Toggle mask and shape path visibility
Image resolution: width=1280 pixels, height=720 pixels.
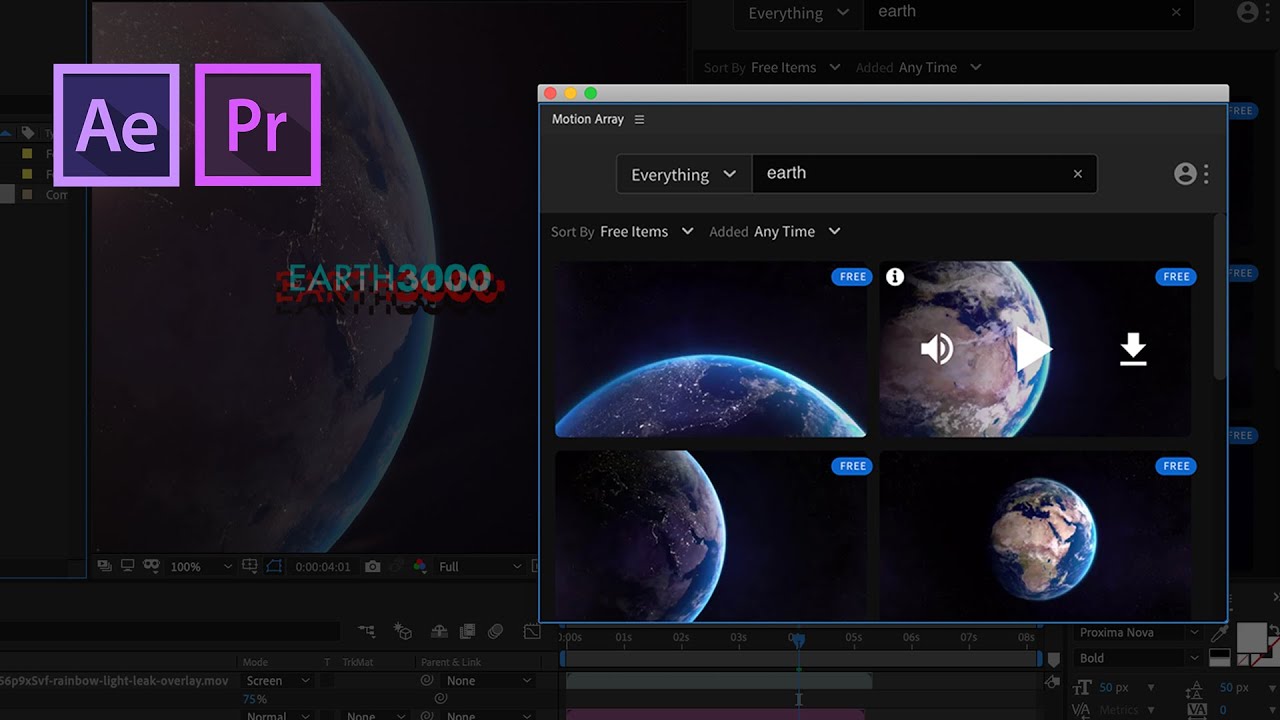273,566
